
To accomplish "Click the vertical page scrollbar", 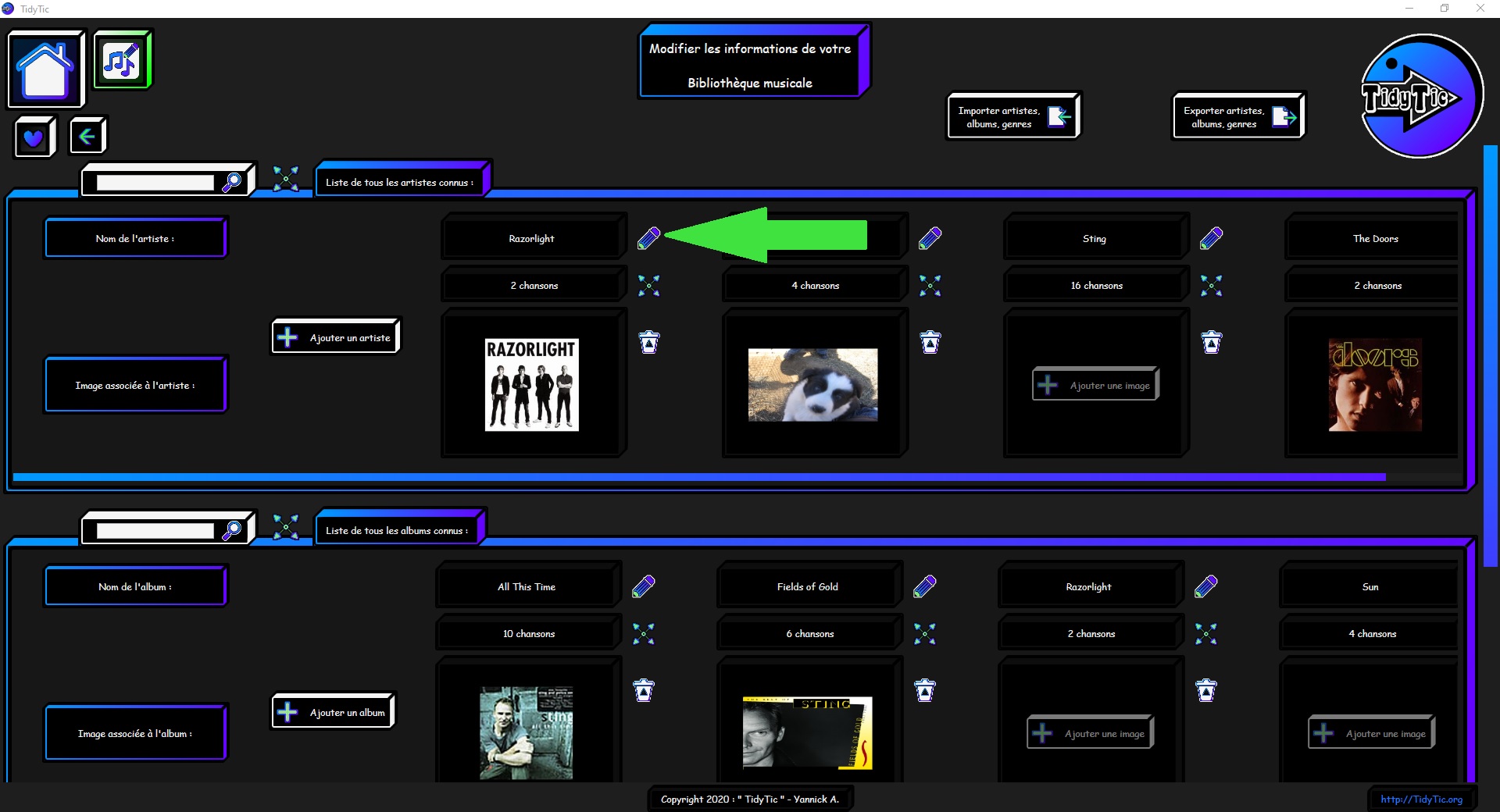I will pyautogui.click(x=1491, y=355).
